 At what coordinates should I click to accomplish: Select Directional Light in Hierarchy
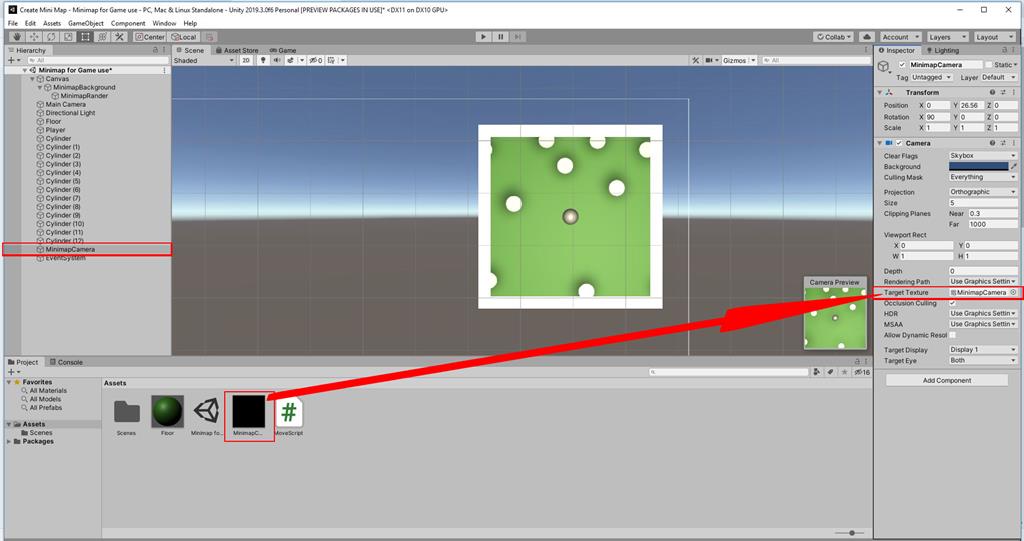[x=70, y=112]
